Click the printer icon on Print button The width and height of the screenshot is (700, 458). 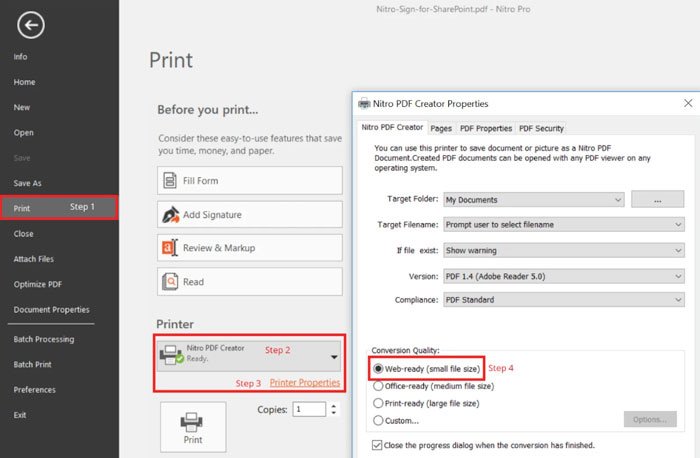[192, 422]
